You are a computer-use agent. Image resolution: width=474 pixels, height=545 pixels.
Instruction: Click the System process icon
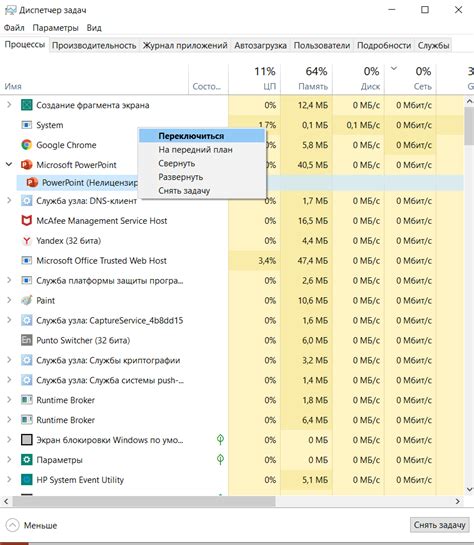pos(27,125)
